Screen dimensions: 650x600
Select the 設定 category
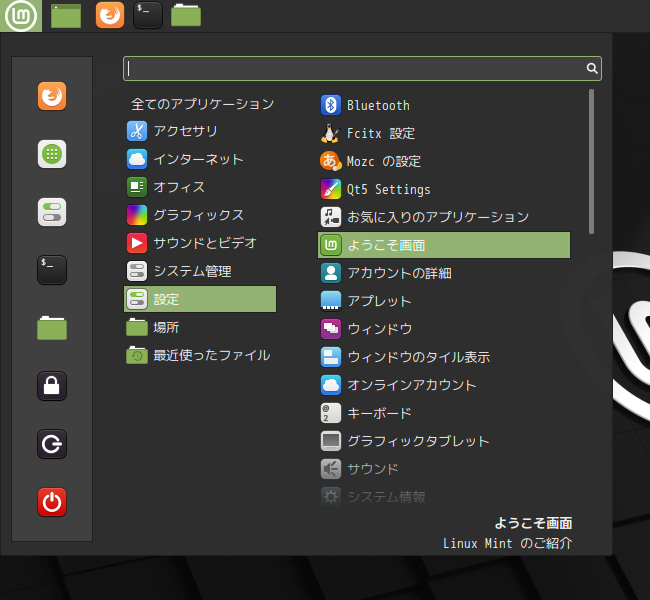pyautogui.click(x=200, y=299)
